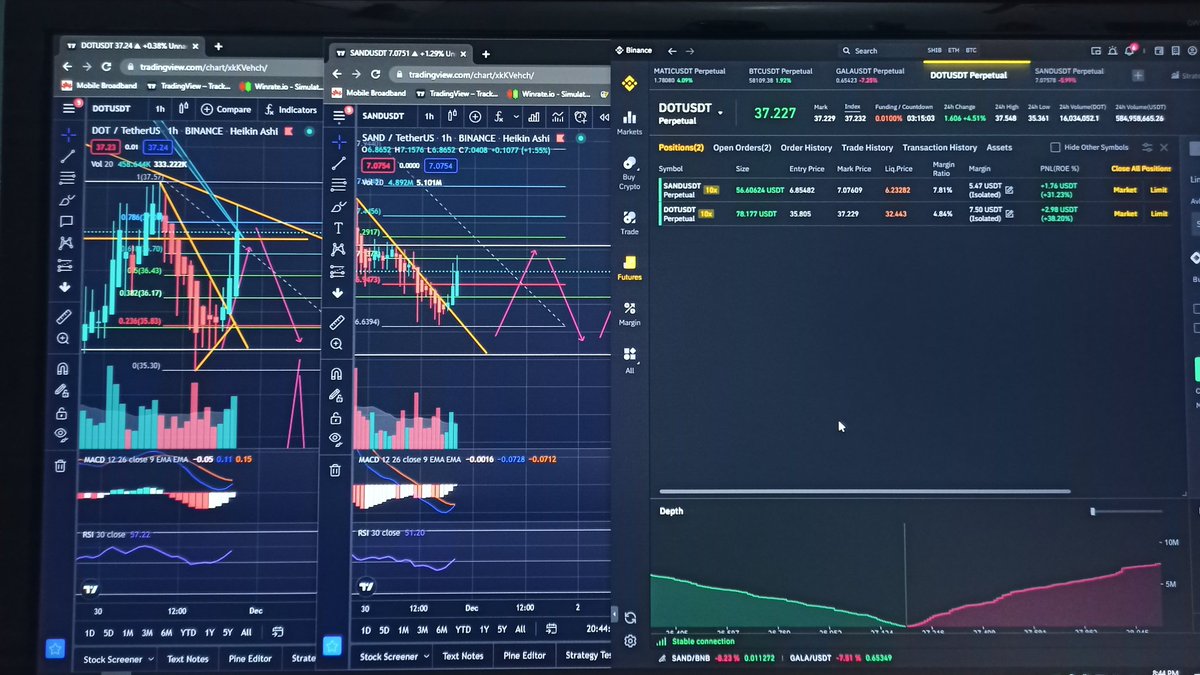Open pattern tools in DOT chart sidebar
The width and height of the screenshot is (1200, 675).
tap(67, 243)
